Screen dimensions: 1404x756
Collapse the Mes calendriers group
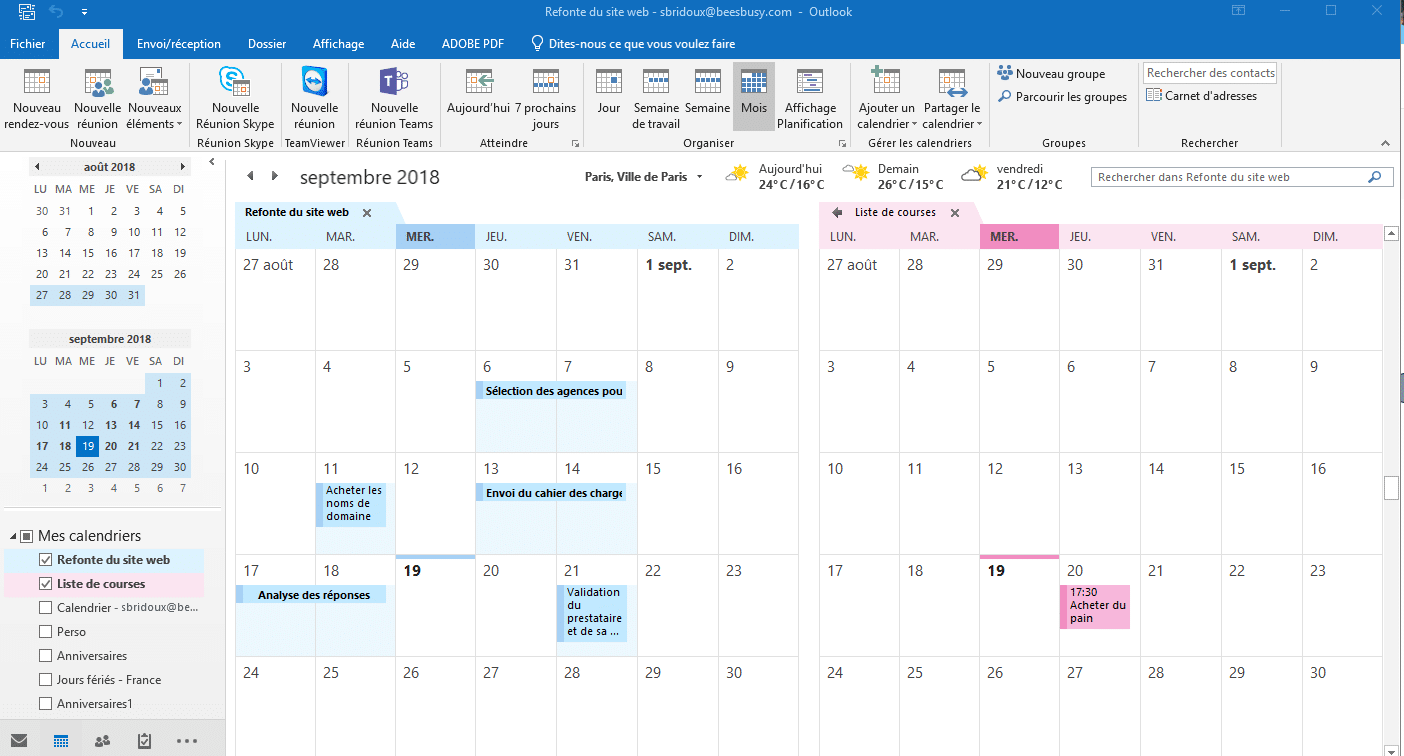tap(12, 537)
